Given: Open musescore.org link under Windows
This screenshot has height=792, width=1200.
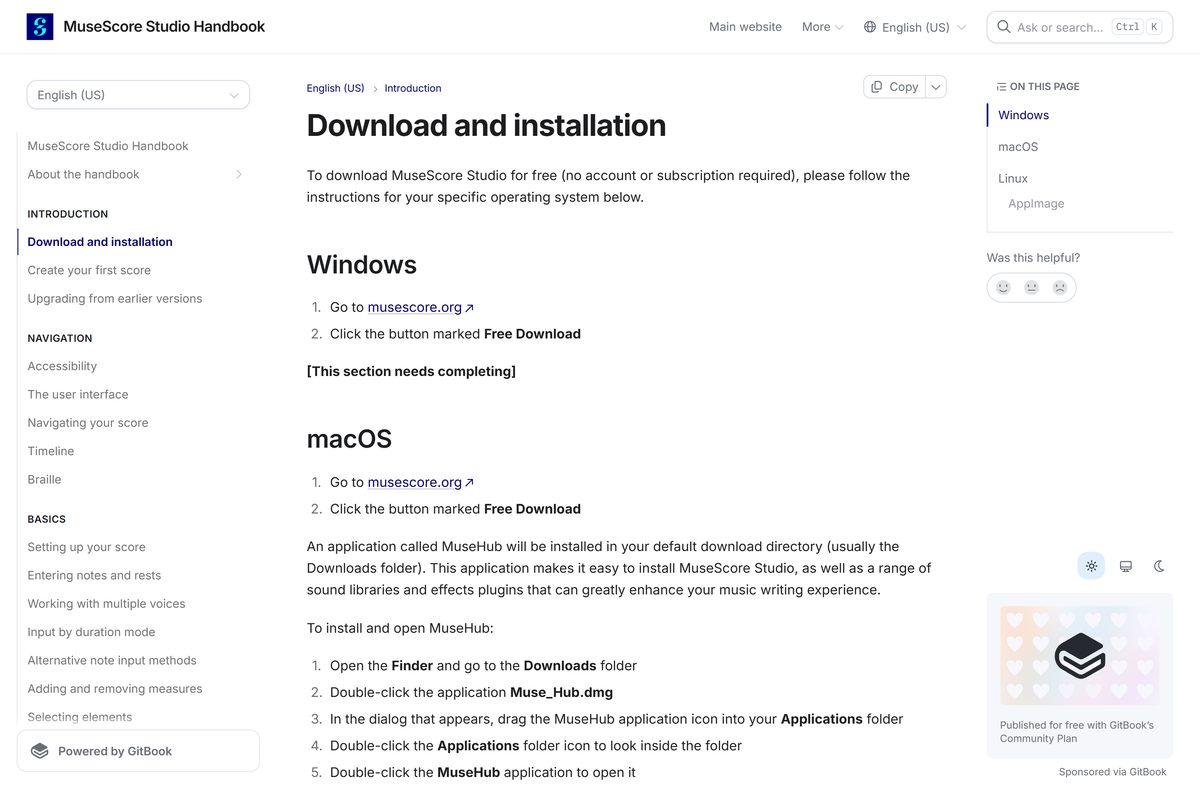Looking at the screenshot, I should pos(421,307).
